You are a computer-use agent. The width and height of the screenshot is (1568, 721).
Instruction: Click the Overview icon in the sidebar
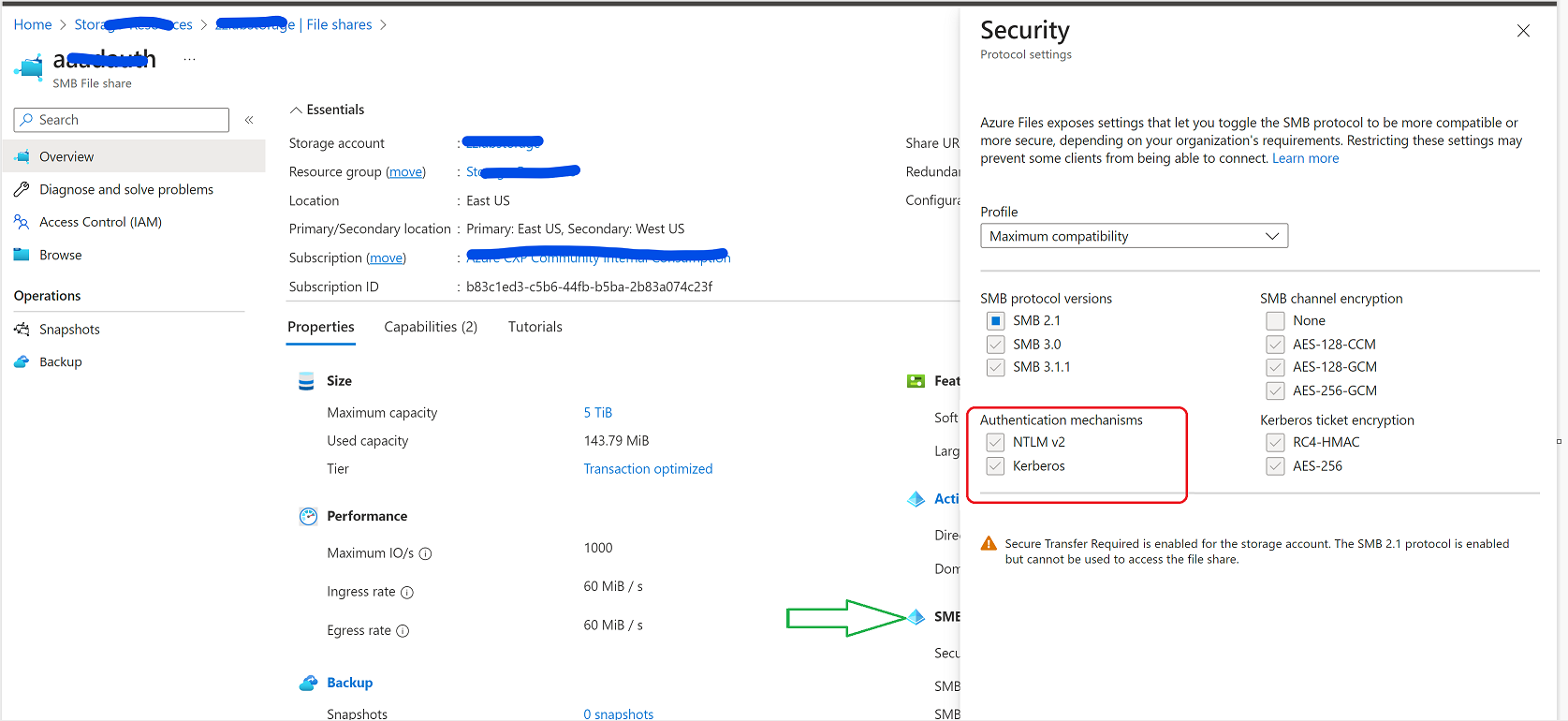pos(22,156)
